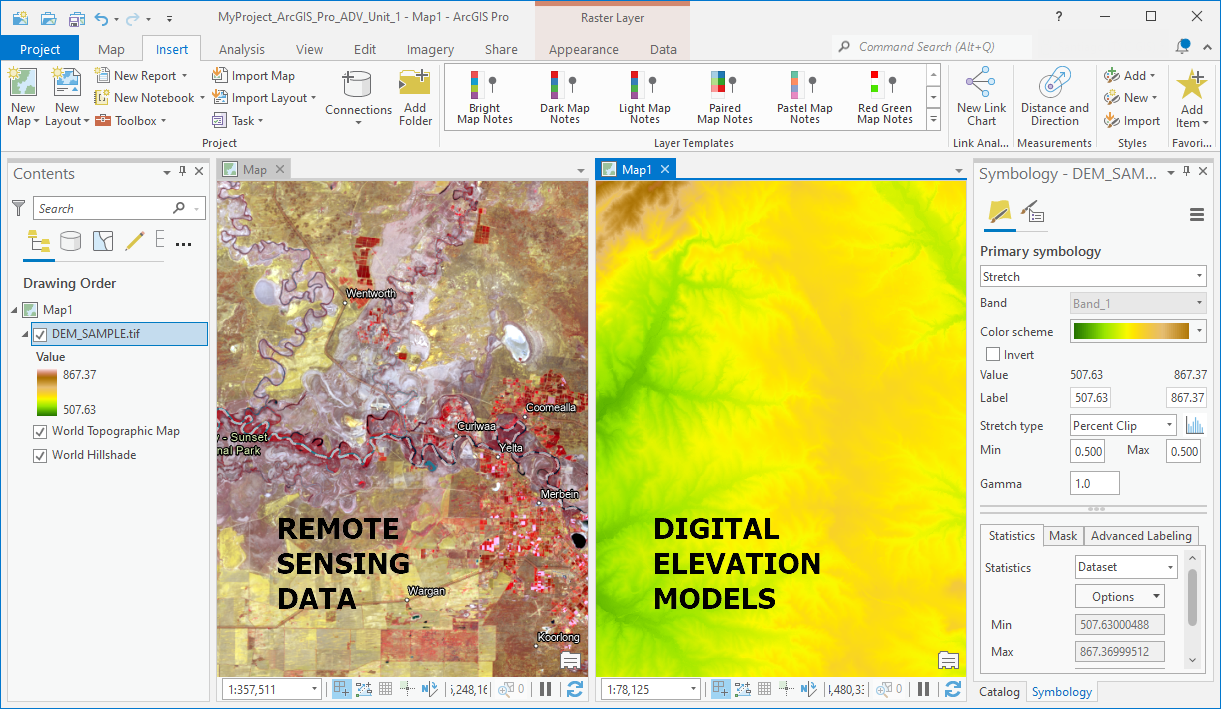Viewport: 1221px width, 709px height.
Task: Switch to the Imagery ribbon tab
Action: (x=430, y=49)
